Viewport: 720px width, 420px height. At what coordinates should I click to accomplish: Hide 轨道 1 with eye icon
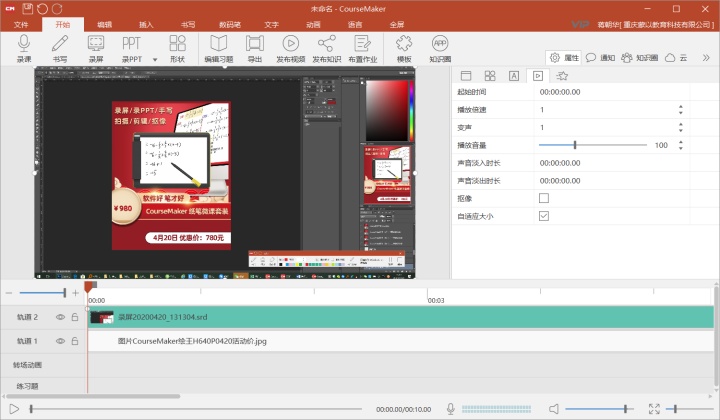point(60,341)
